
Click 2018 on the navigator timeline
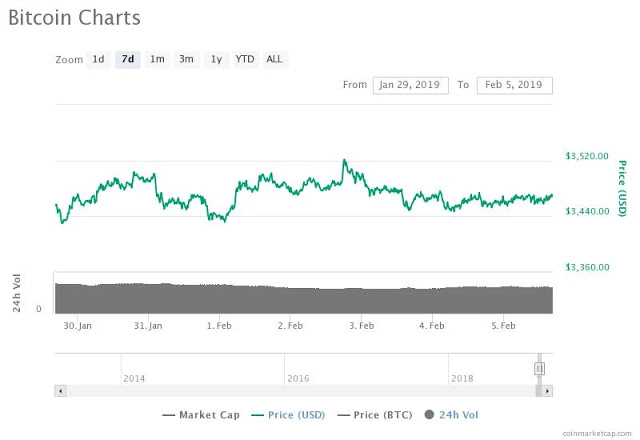point(462,379)
